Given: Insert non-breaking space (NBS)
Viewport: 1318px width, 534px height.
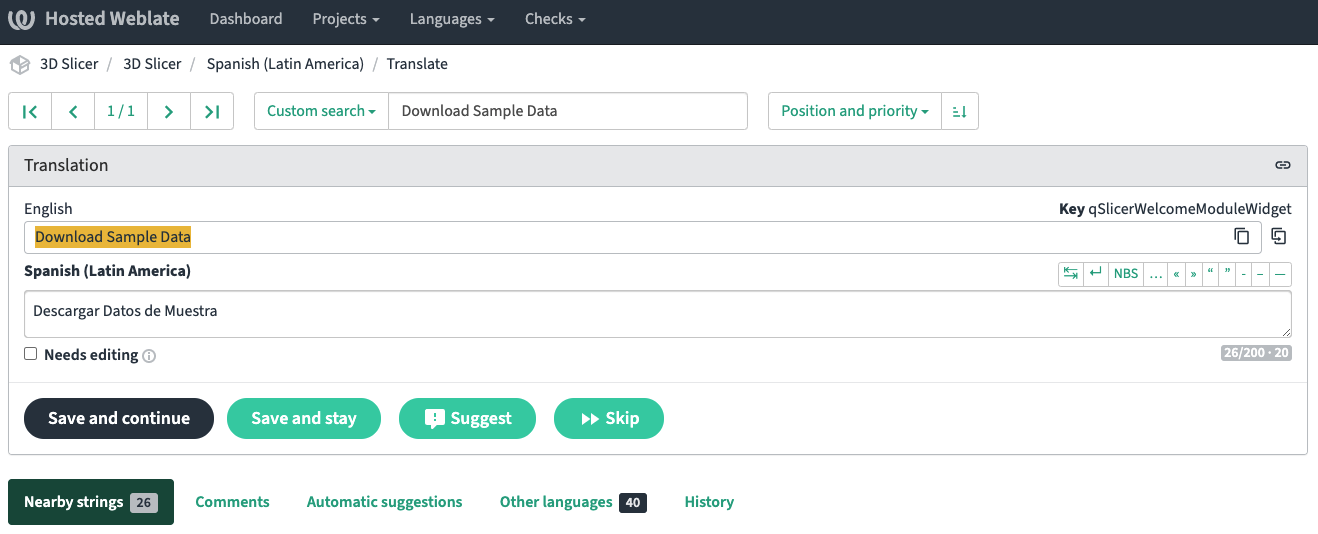Looking at the screenshot, I should tap(1125, 273).
